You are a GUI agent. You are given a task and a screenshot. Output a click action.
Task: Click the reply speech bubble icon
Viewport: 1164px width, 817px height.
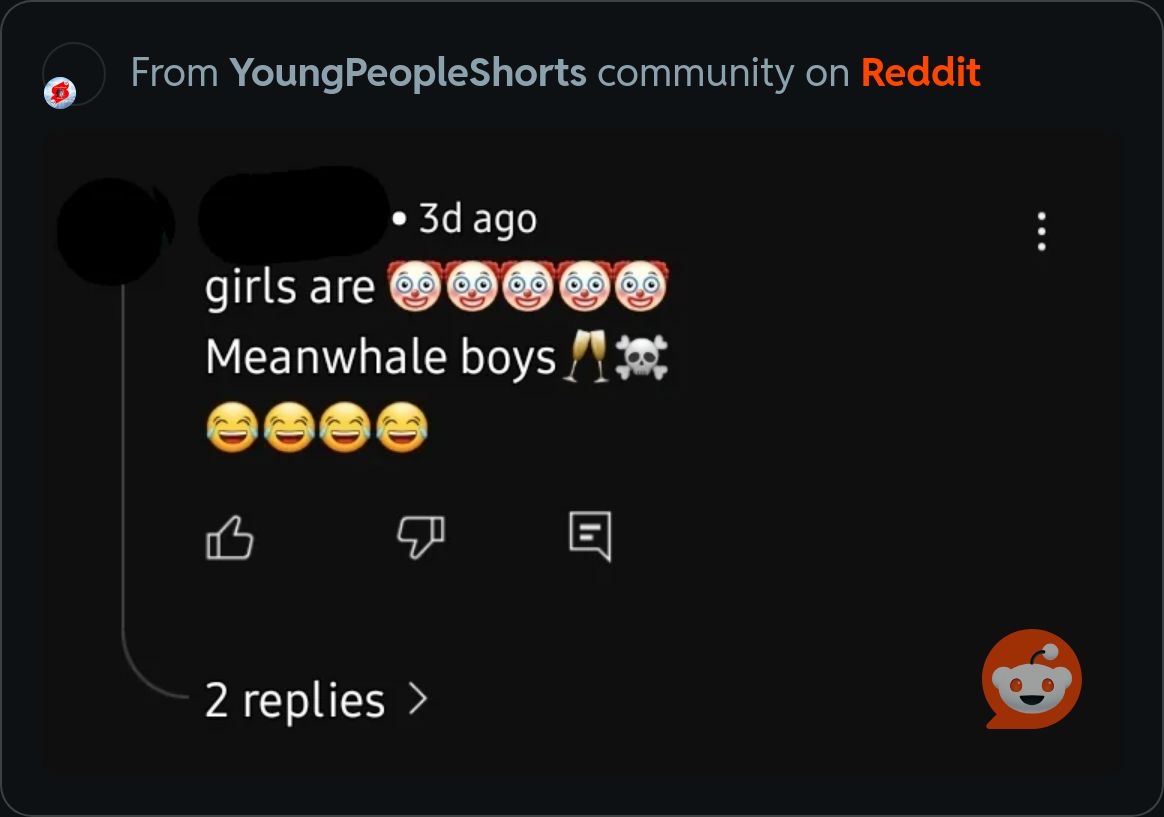pyautogui.click(x=590, y=536)
